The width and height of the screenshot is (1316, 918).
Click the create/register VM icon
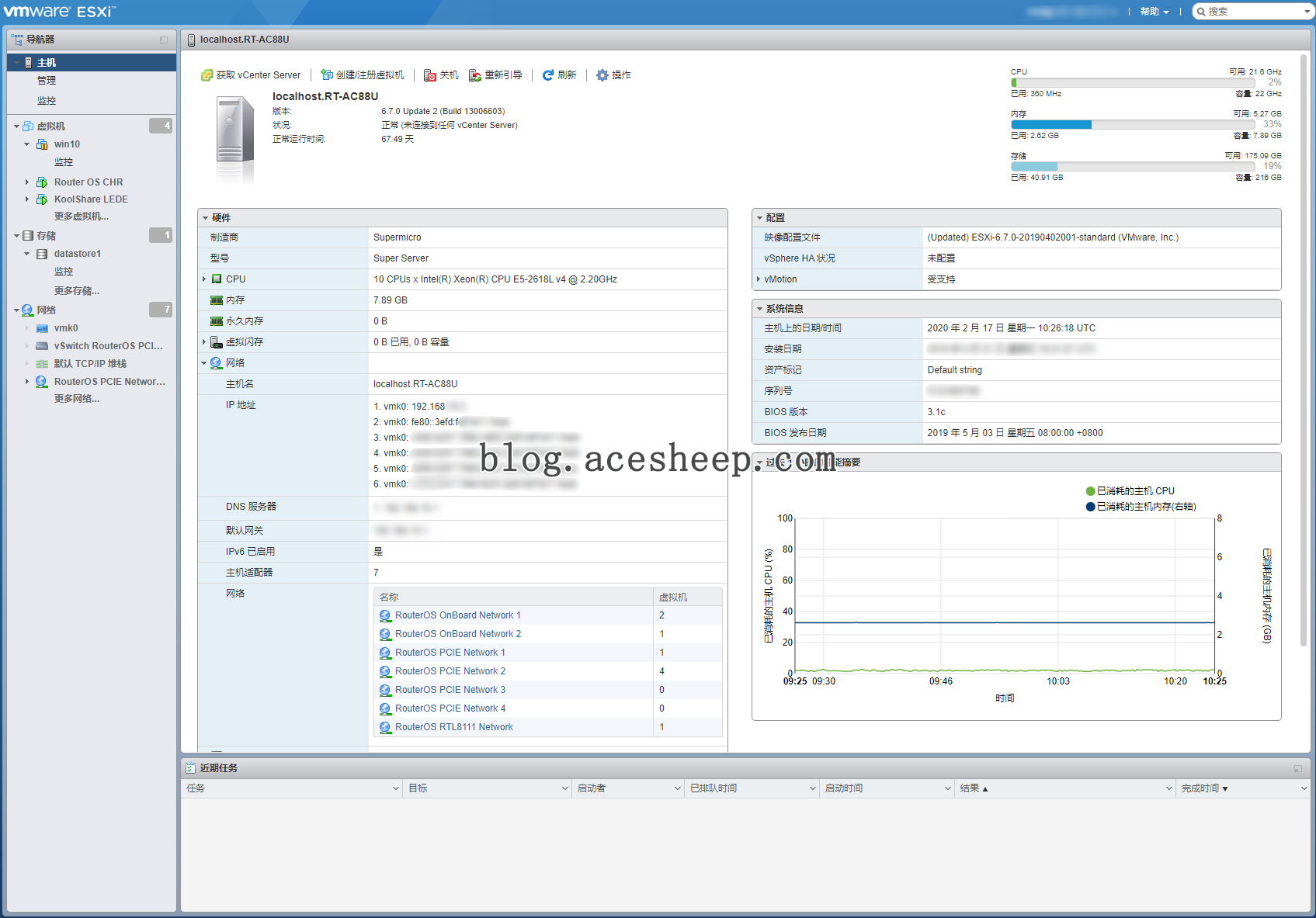tap(327, 75)
